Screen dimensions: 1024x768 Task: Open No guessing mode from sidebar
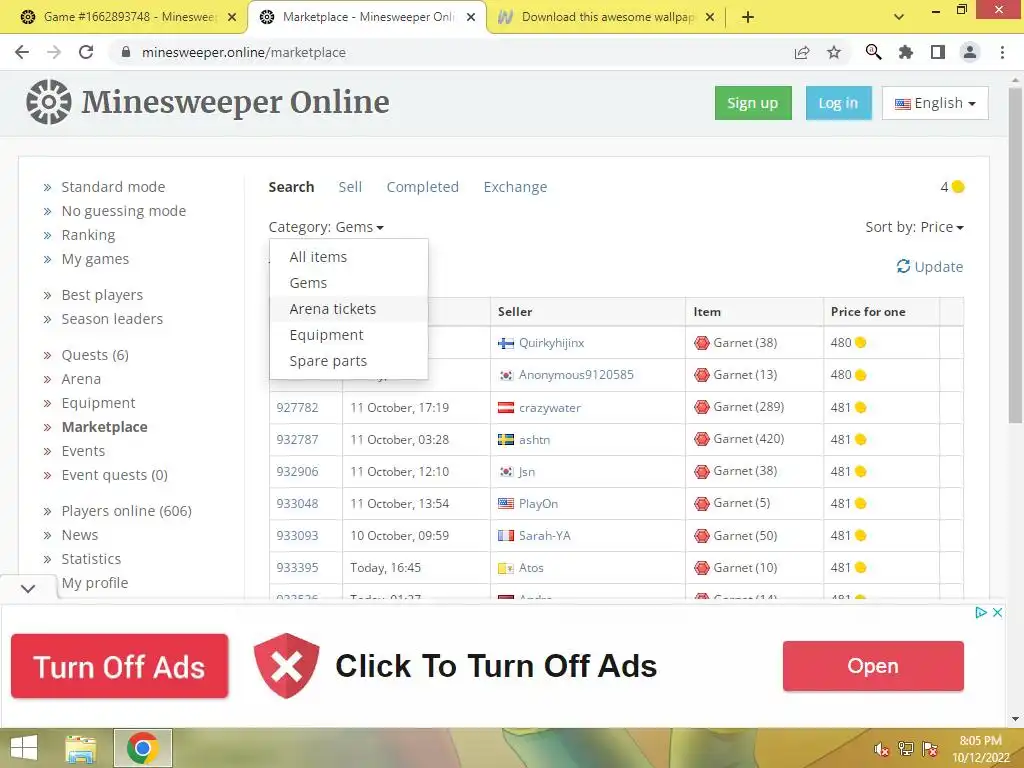click(x=123, y=211)
